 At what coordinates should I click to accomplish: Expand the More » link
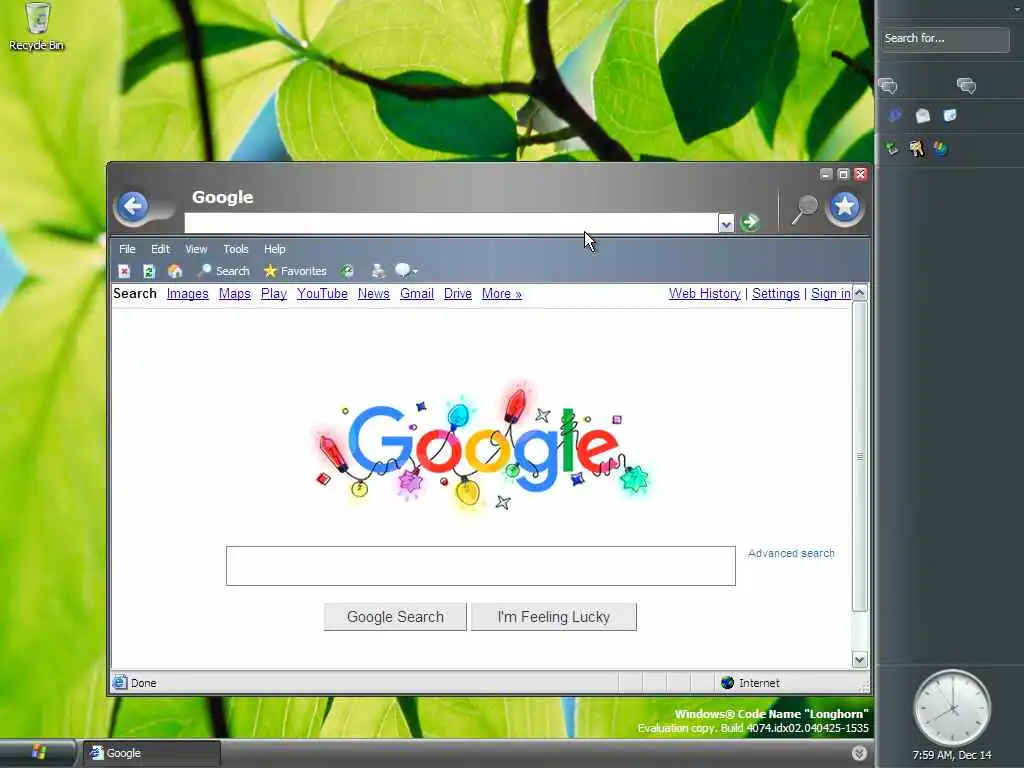(x=502, y=294)
